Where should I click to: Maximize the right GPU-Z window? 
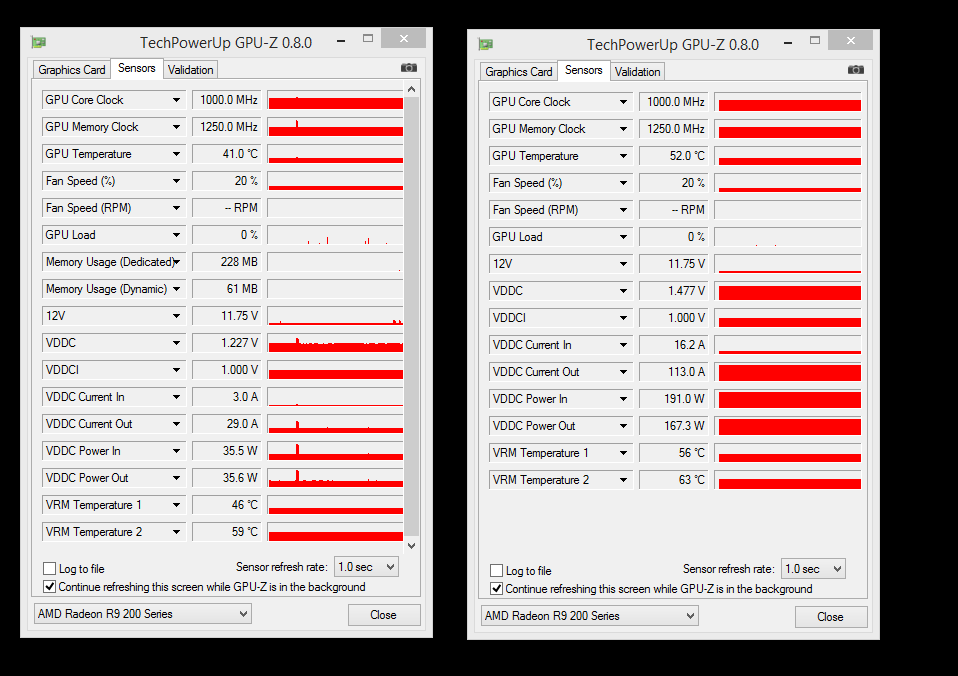[815, 40]
